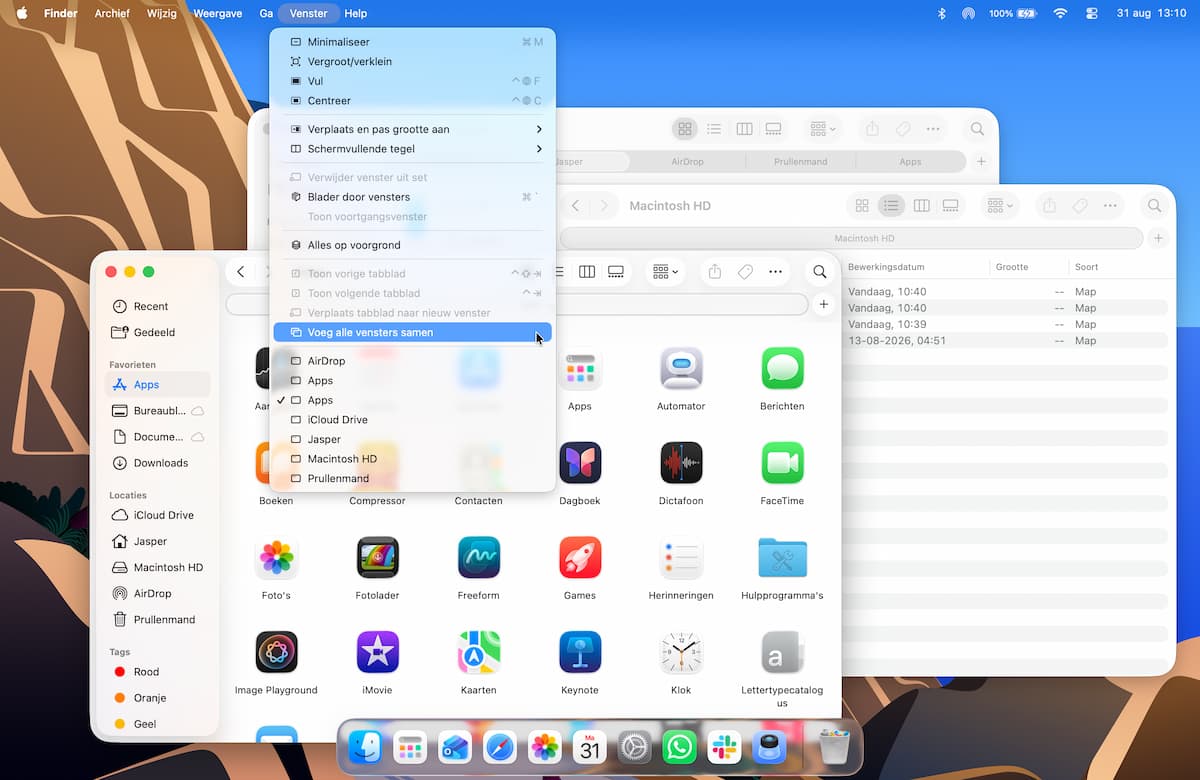Click the search icon in Apps window
Screen dimensions: 1200x780
[x=820, y=272]
